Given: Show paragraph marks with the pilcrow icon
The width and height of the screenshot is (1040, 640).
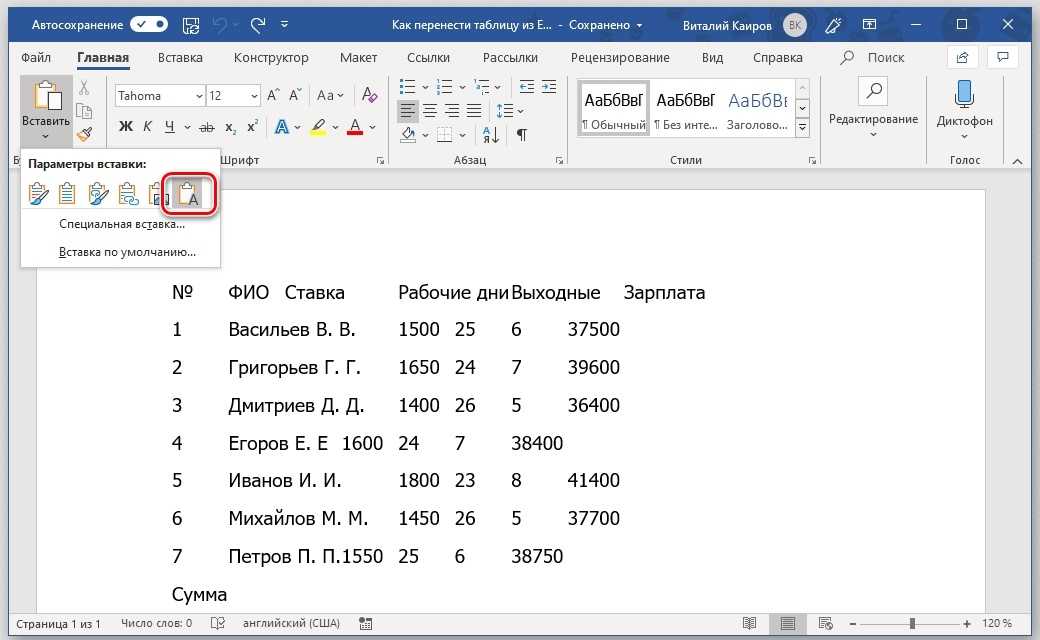Looking at the screenshot, I should [521, 134].
